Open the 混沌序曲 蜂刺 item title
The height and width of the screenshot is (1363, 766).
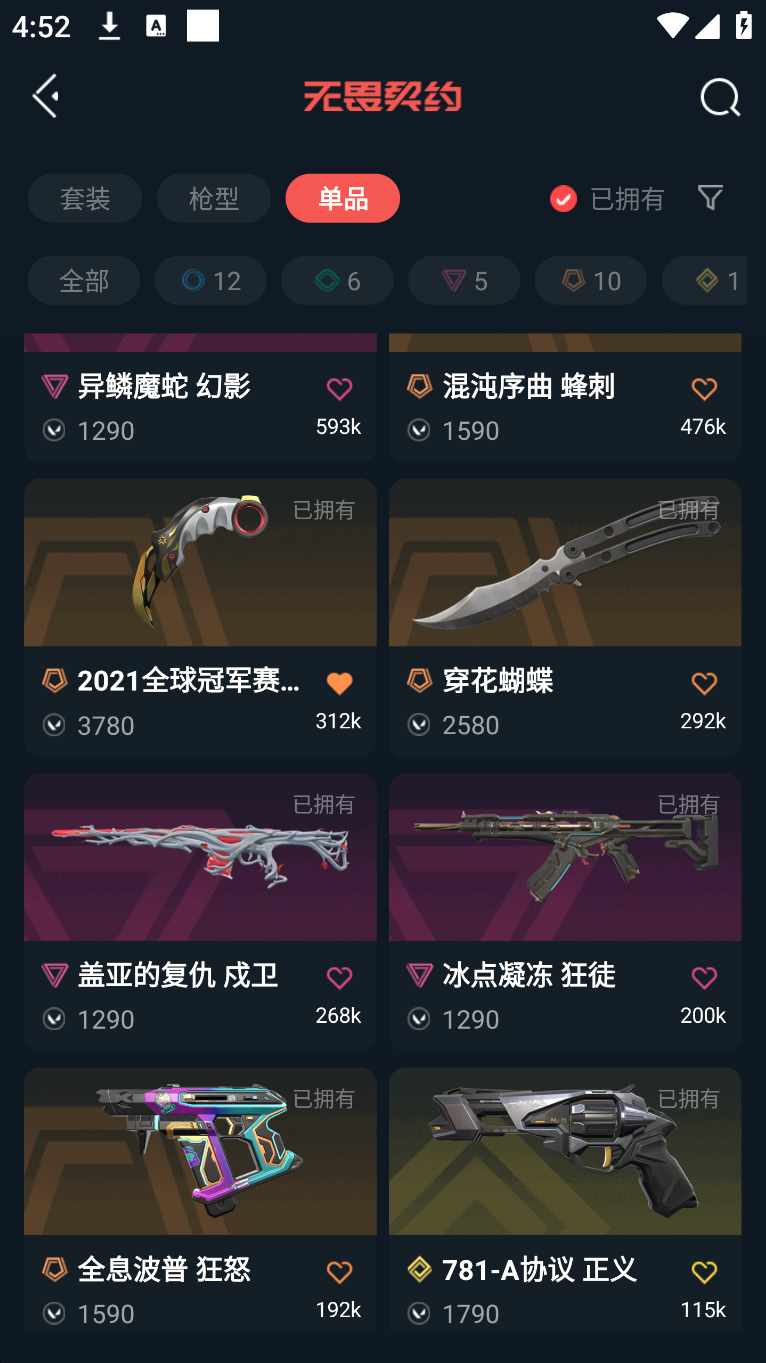click(529, 386)
